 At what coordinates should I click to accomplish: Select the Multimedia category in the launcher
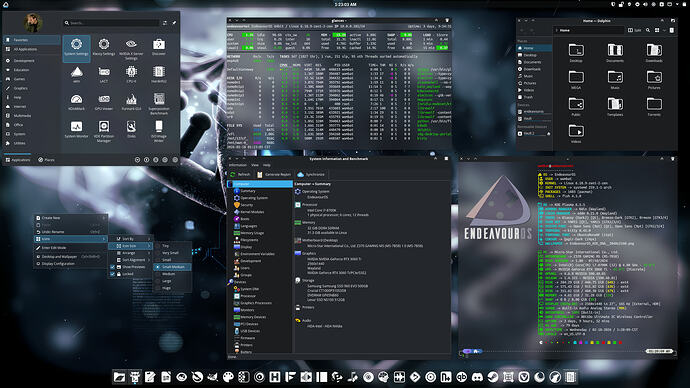tap(32, 116)
